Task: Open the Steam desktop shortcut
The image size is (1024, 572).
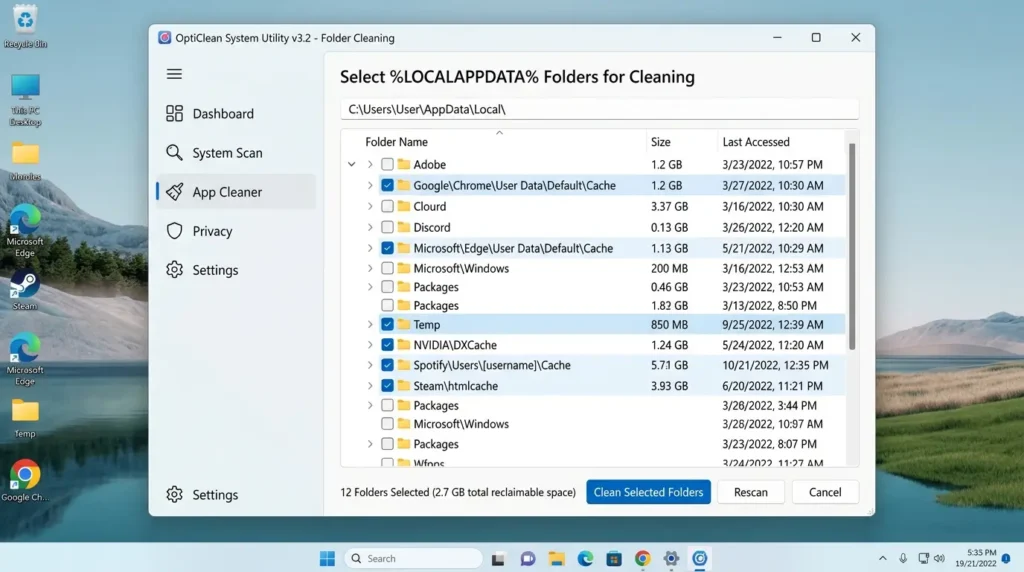Action: [x=25, y=291]
